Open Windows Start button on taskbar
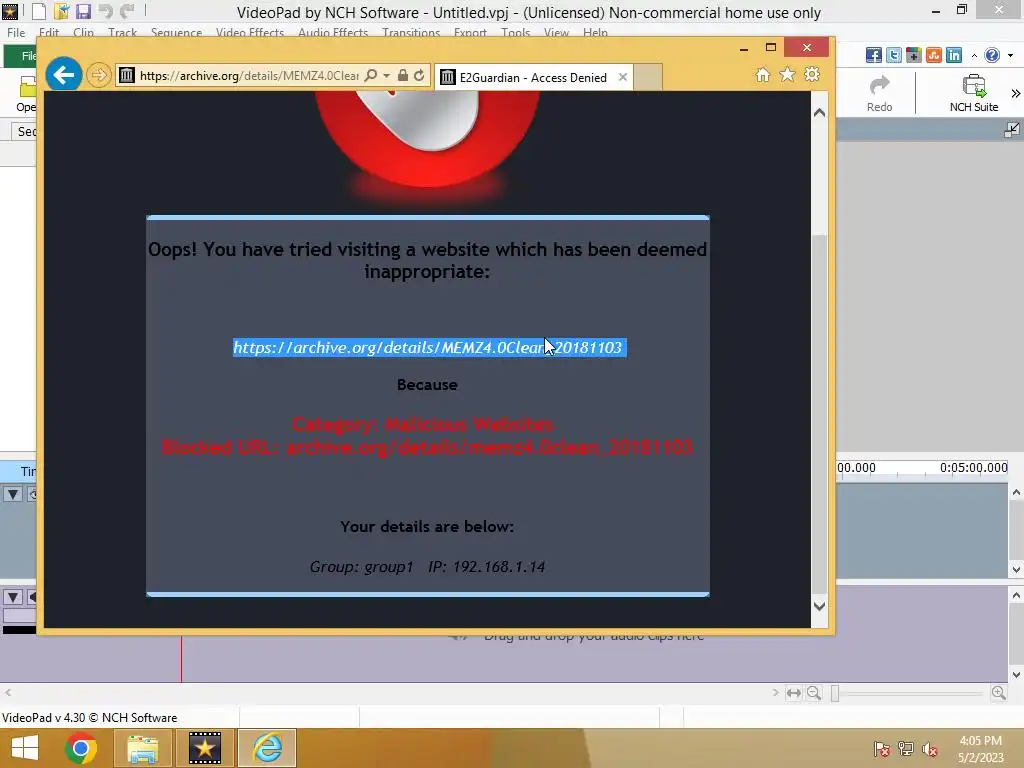This screenshot has height=768, width=1024. (24, 748)
